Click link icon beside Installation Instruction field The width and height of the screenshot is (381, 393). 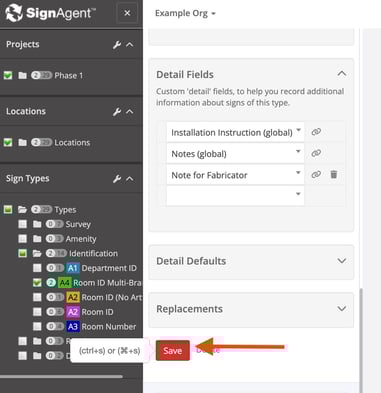316,132
